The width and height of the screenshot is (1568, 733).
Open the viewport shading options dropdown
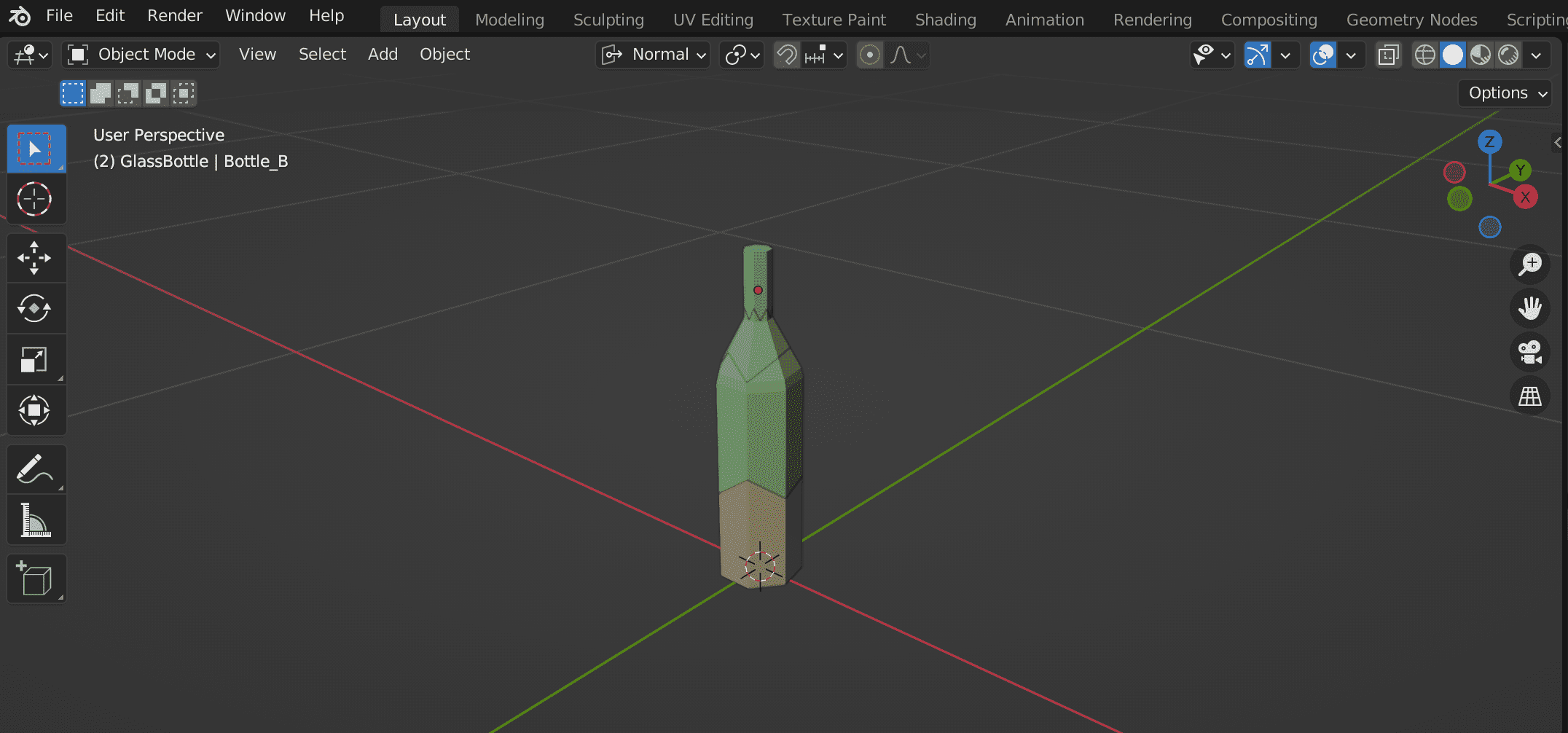(1536, 55)
